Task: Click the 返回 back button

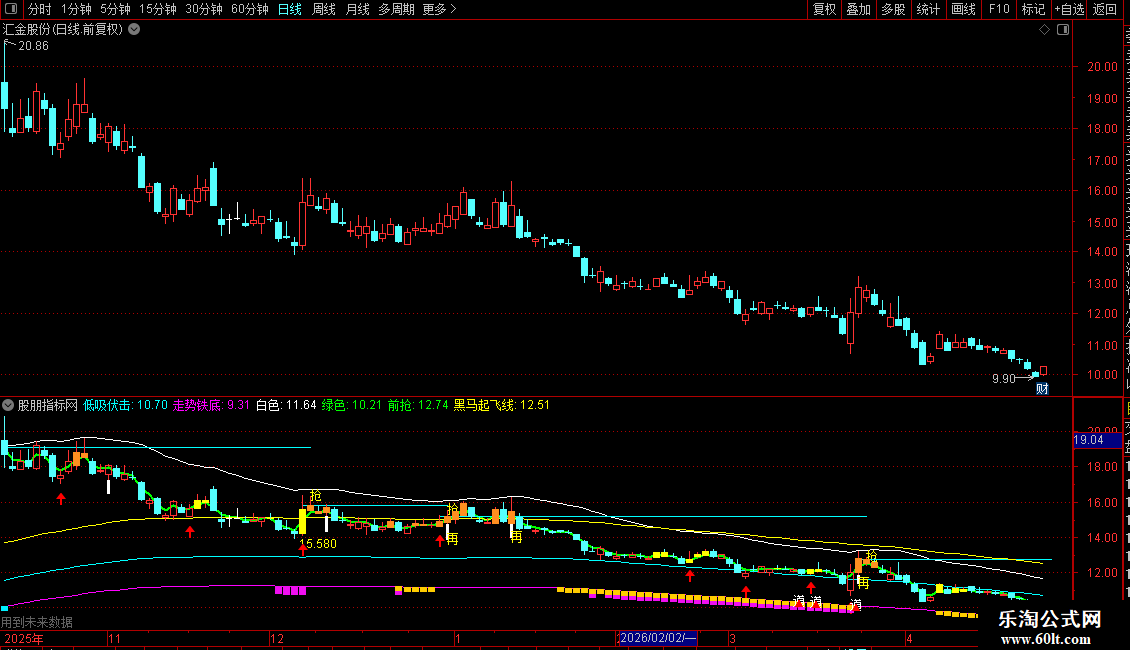Action: coord(1105,9)
